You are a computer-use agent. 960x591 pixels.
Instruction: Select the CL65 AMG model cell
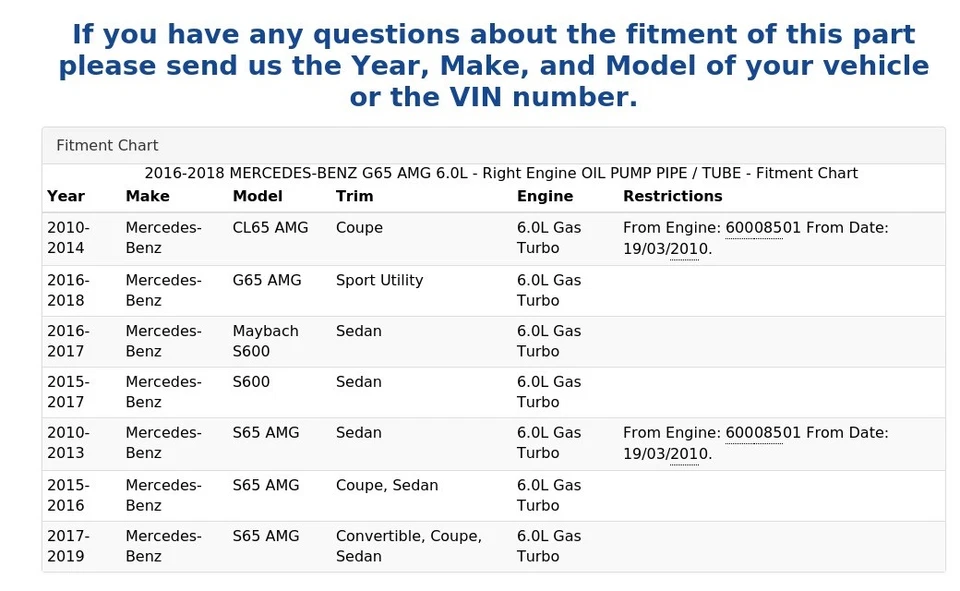[x=270, y=228]
